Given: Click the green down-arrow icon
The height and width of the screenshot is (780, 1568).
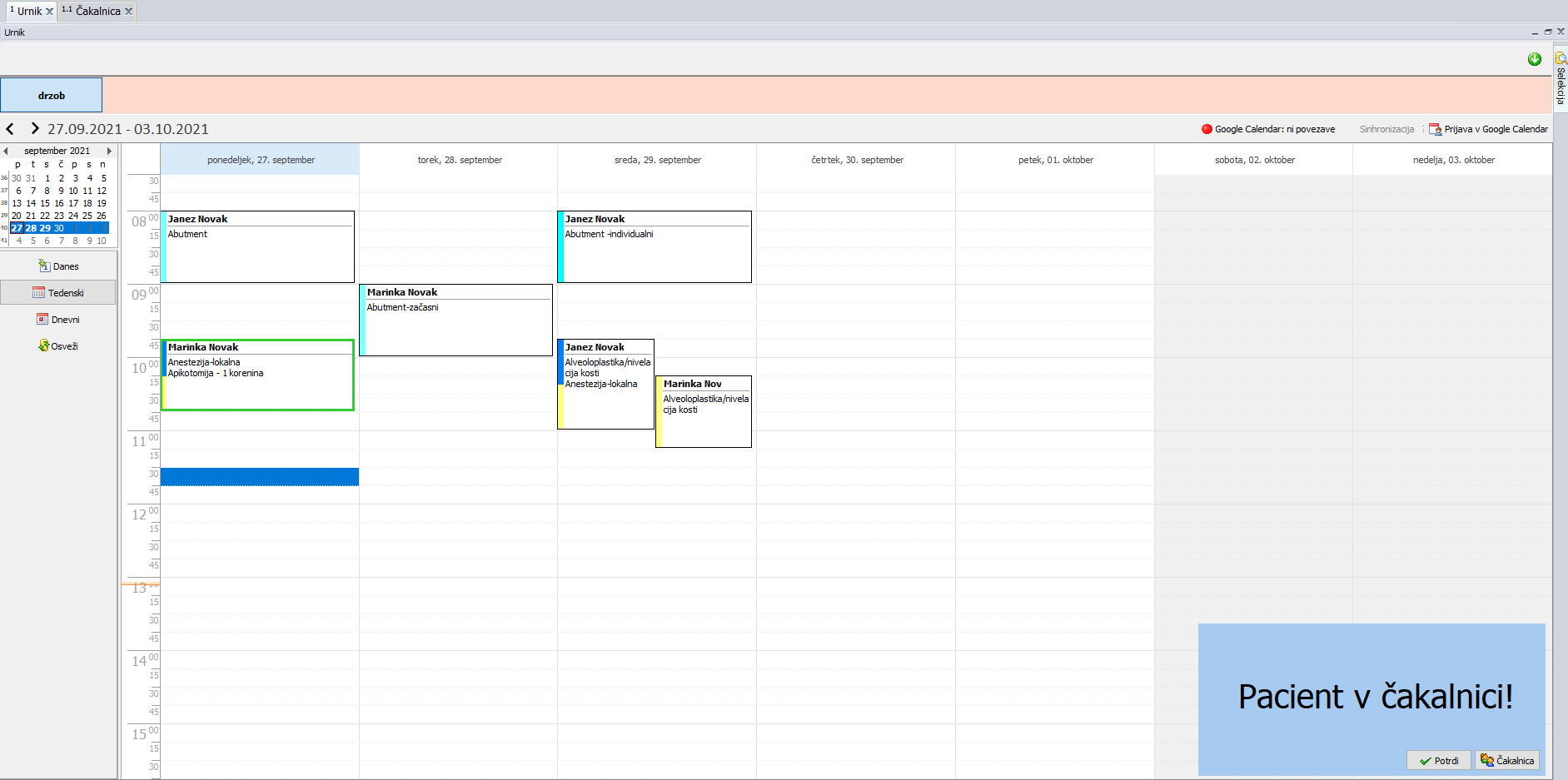Looking at the screenshot, I should [1535, 59].
